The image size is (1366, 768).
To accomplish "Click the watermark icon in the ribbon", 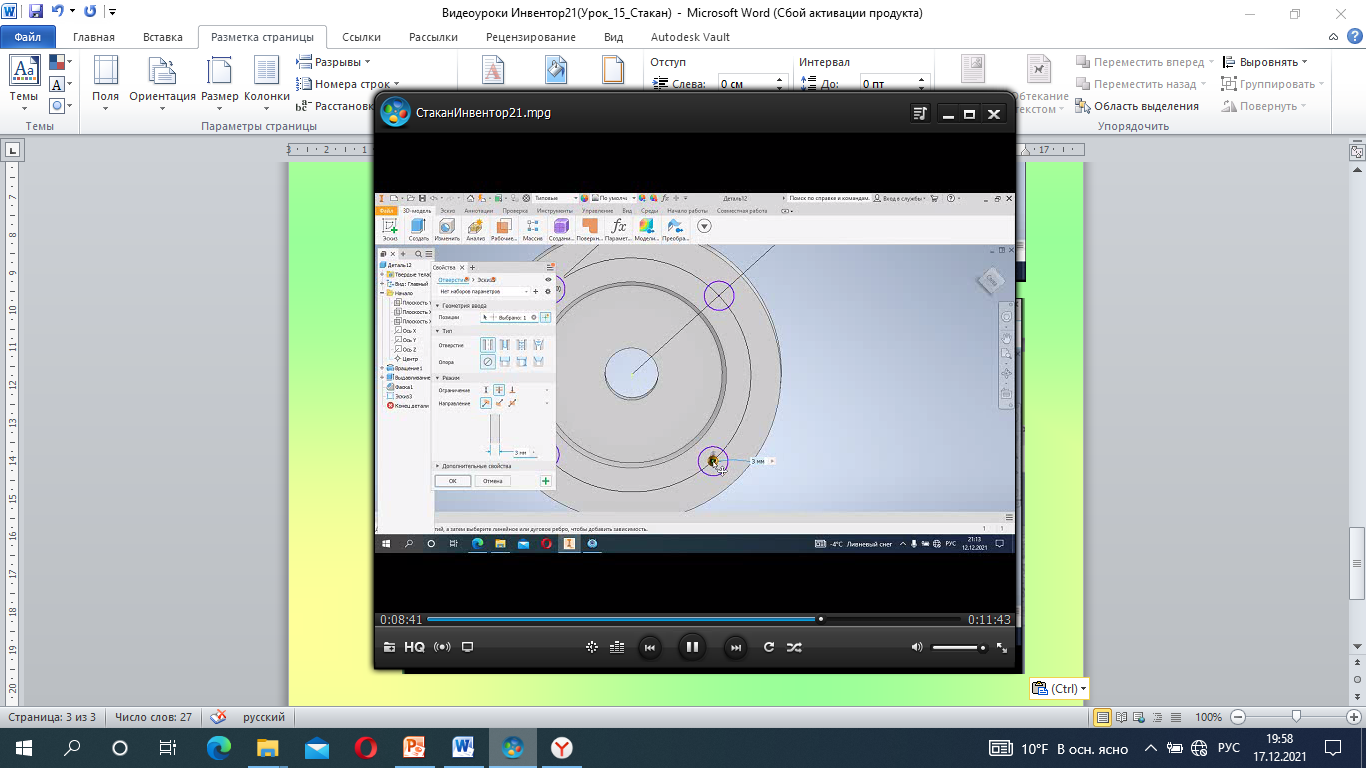I will tap(494, 71).
